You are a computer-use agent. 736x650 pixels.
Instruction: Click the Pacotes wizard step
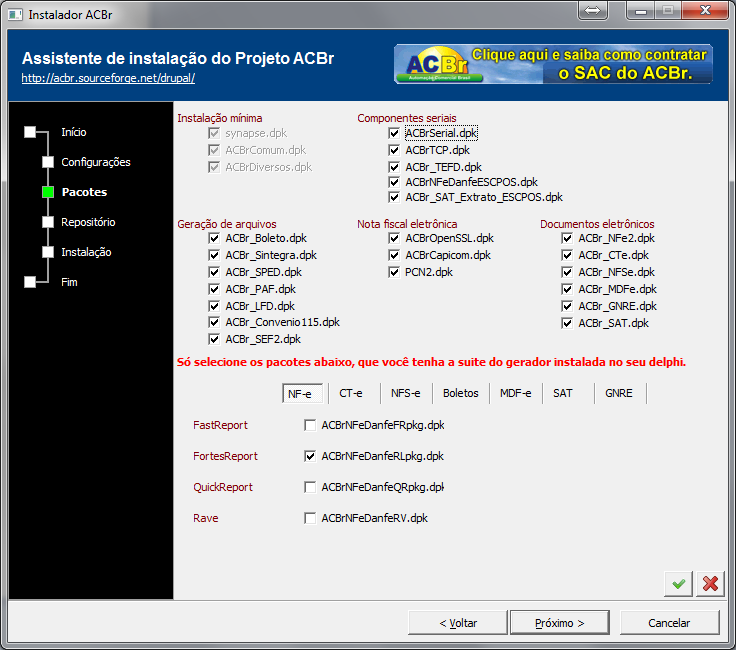(84, 192)
